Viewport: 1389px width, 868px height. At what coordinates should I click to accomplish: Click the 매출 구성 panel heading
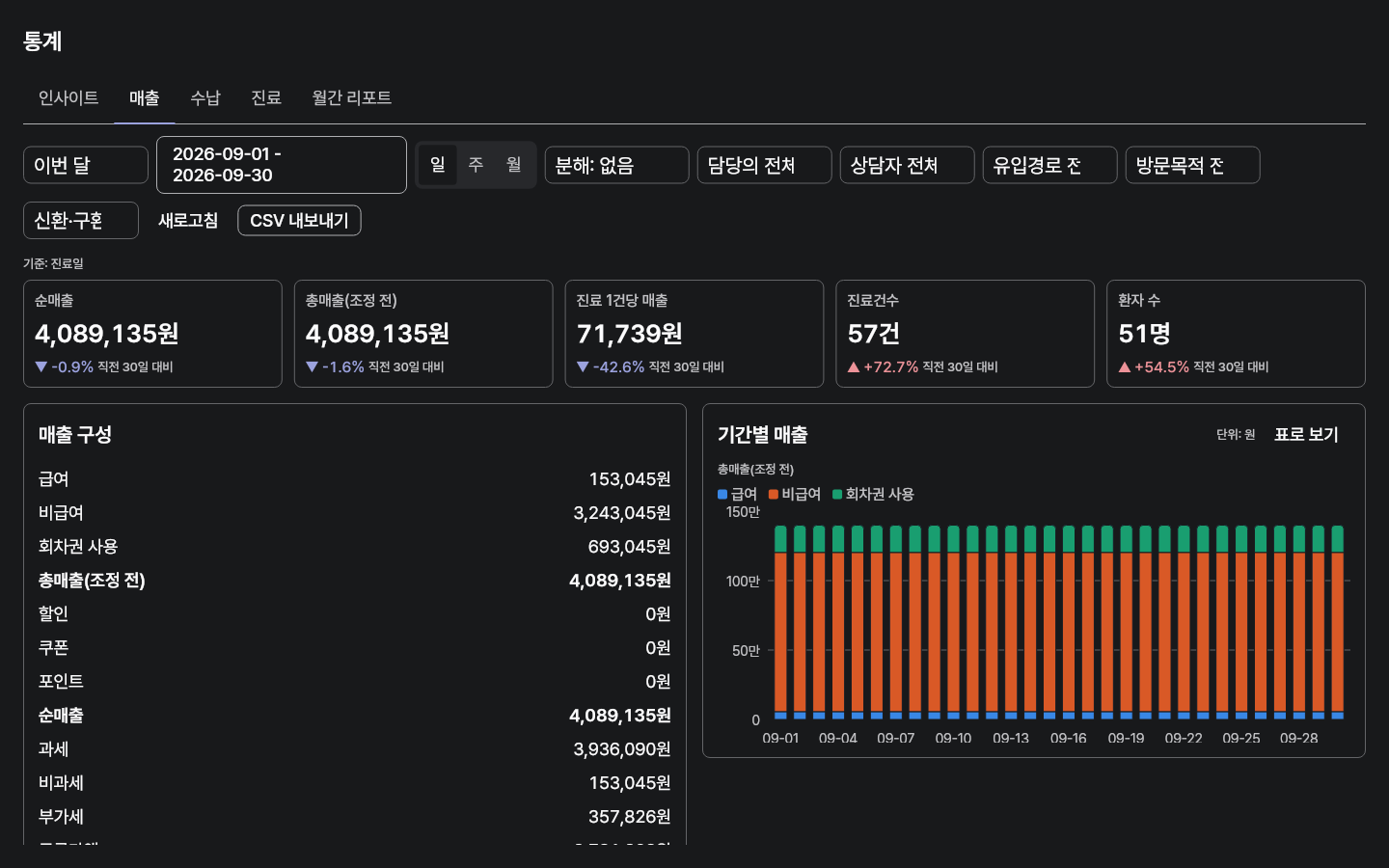pyautogui.click(x=75, y=435)
